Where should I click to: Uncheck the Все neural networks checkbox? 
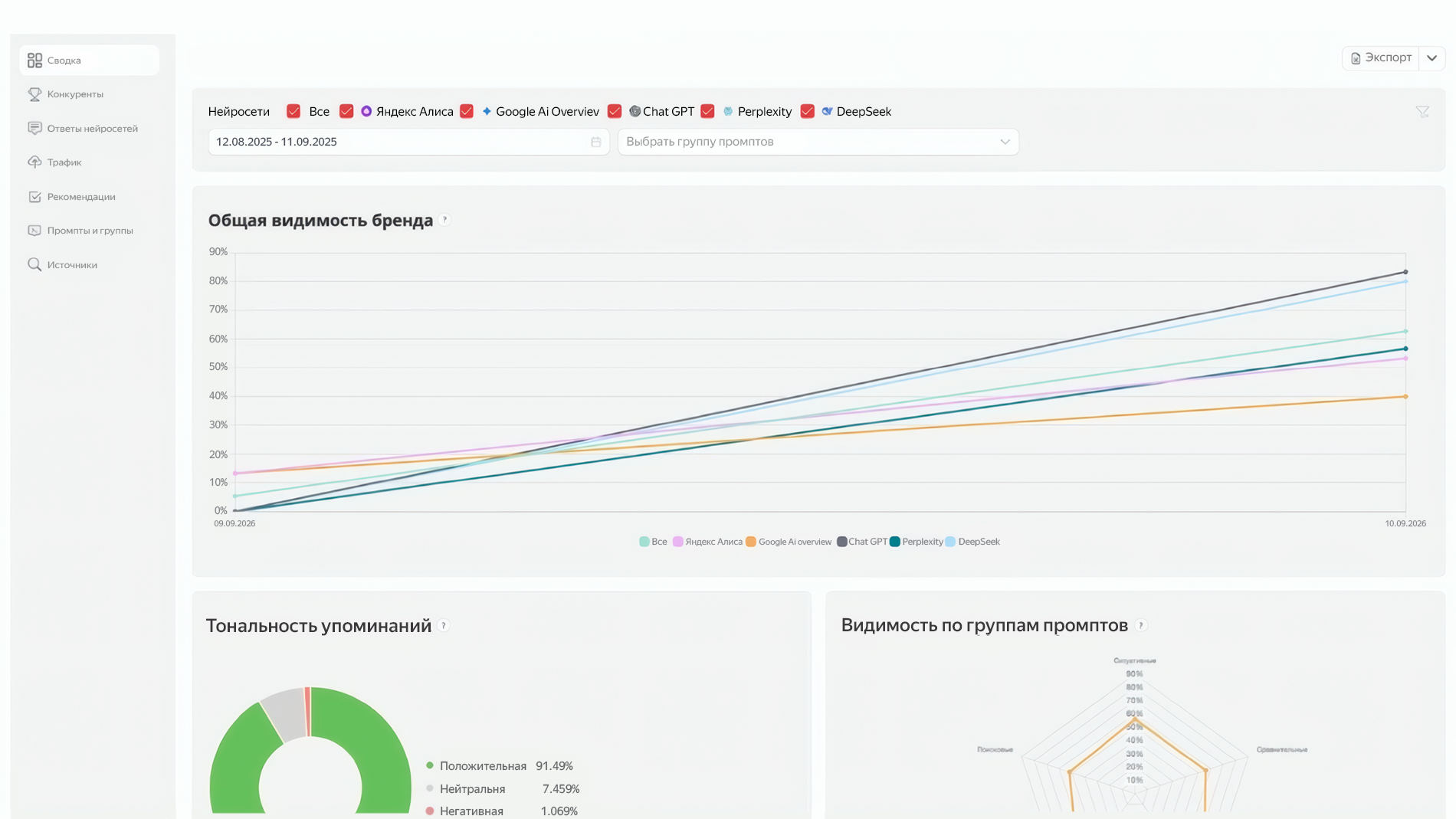click(293, 112)
